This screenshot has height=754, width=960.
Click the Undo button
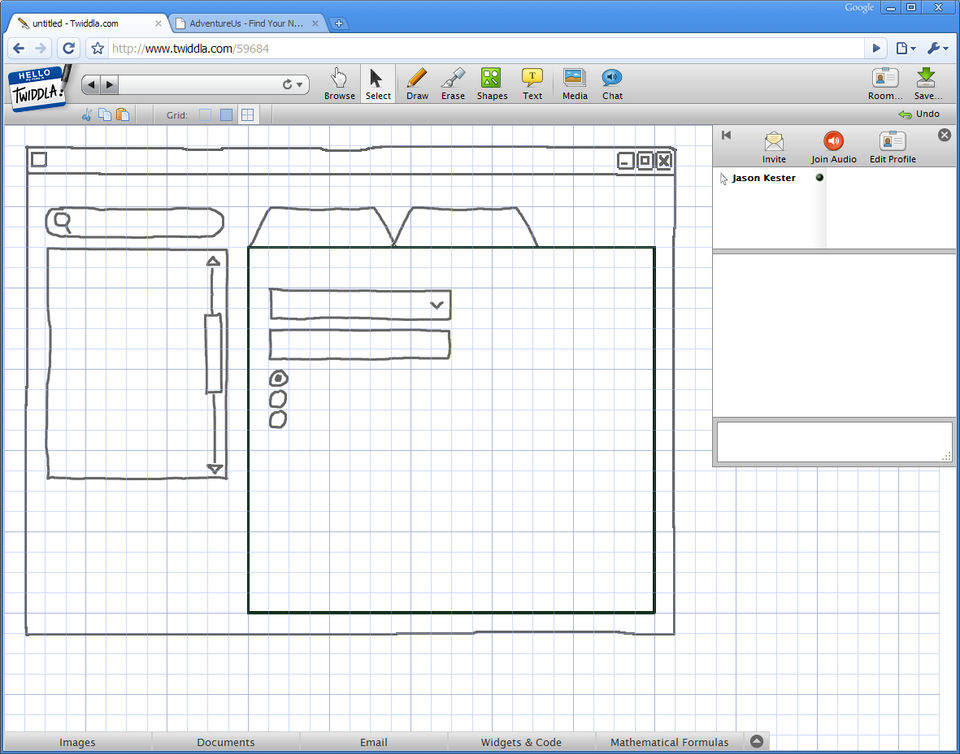coord(919,114)
